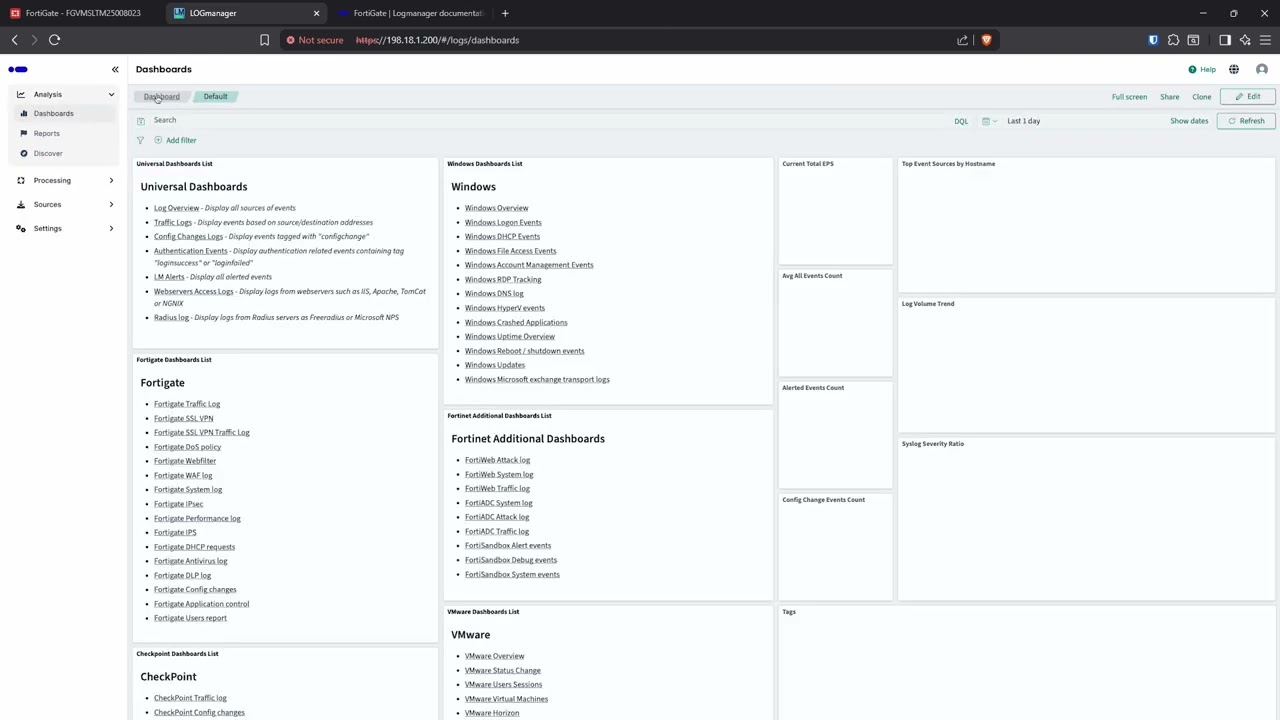Open FortiSandbox Alert events link
1280x720 pixels.
pyautogui.click(x=508, y=546)
